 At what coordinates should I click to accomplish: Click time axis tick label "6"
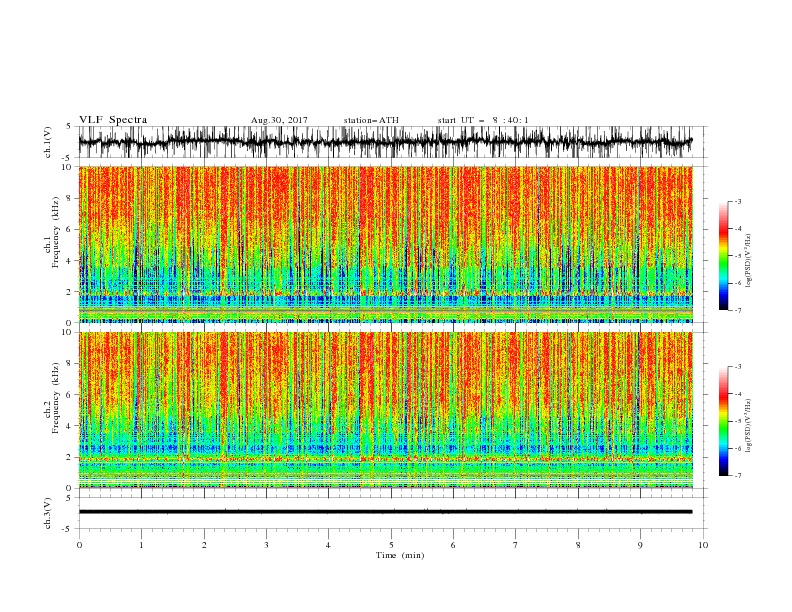pyautogui.click(x=453, y=545)
